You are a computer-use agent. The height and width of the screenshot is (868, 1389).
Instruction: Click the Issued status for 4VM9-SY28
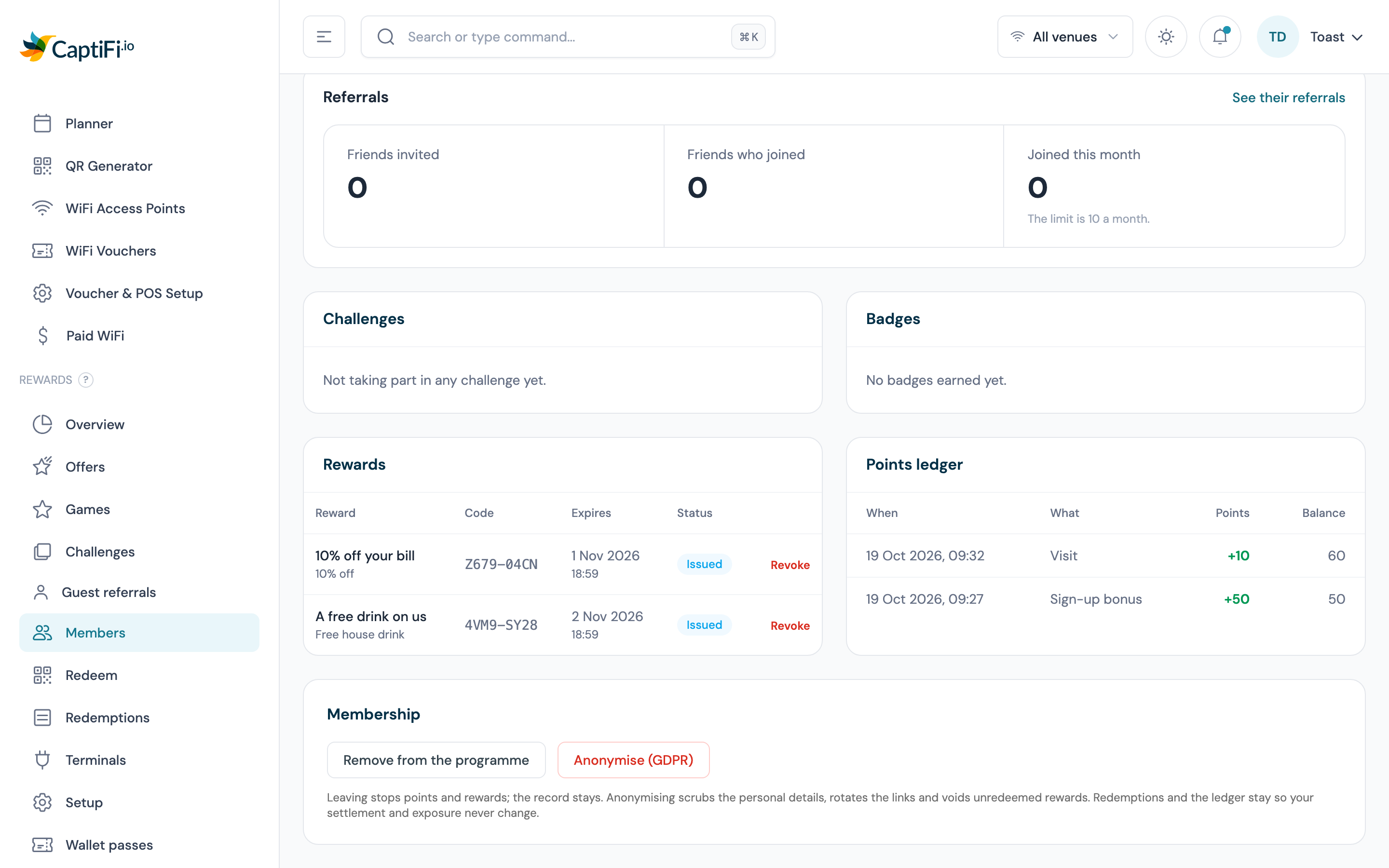[x=704, y=625]
